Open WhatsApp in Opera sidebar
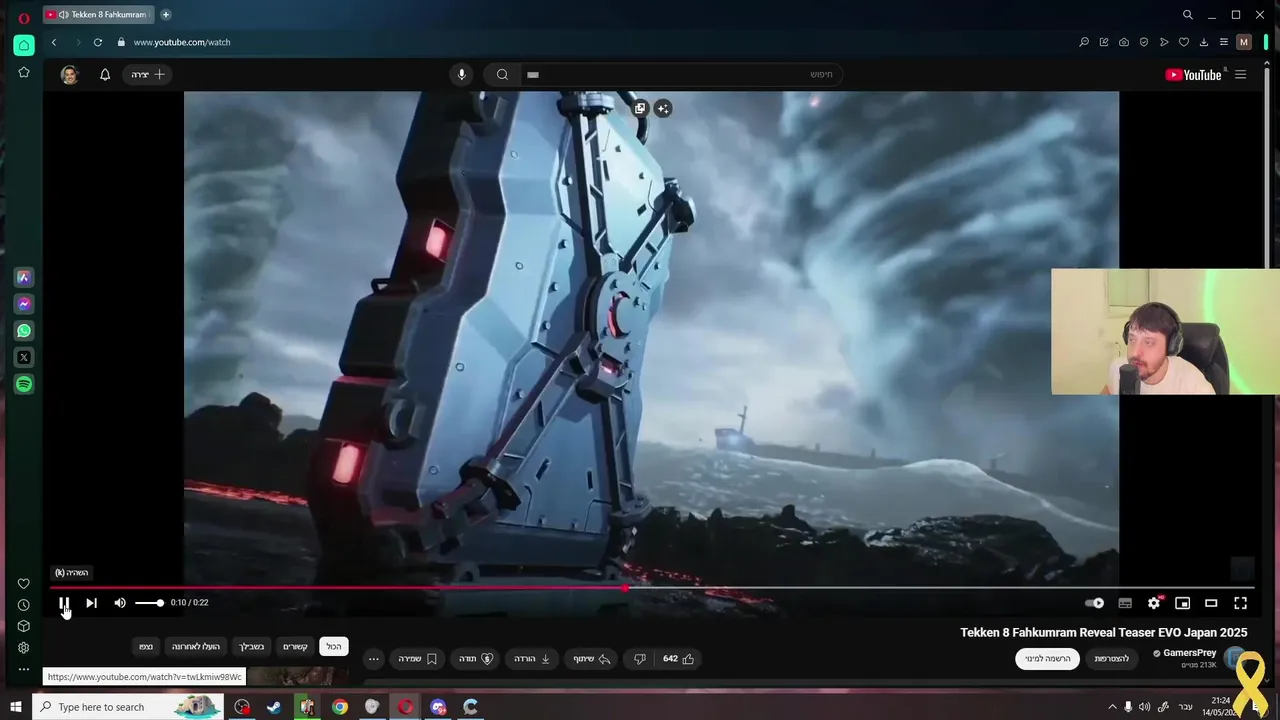Screen dimensions: 1280x720 (x=24, y=331)
